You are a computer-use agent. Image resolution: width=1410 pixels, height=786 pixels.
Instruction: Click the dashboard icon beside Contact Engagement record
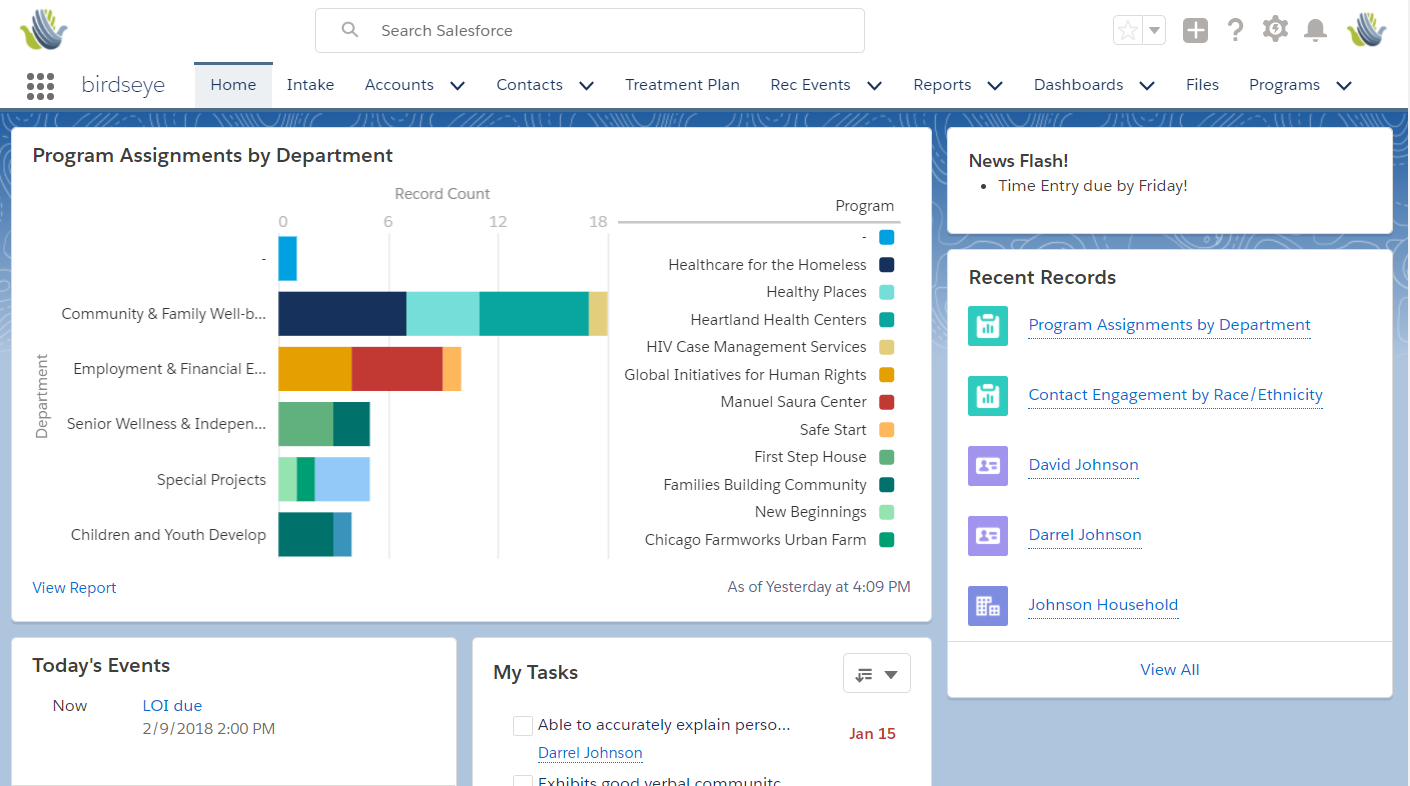click(987, 395)
